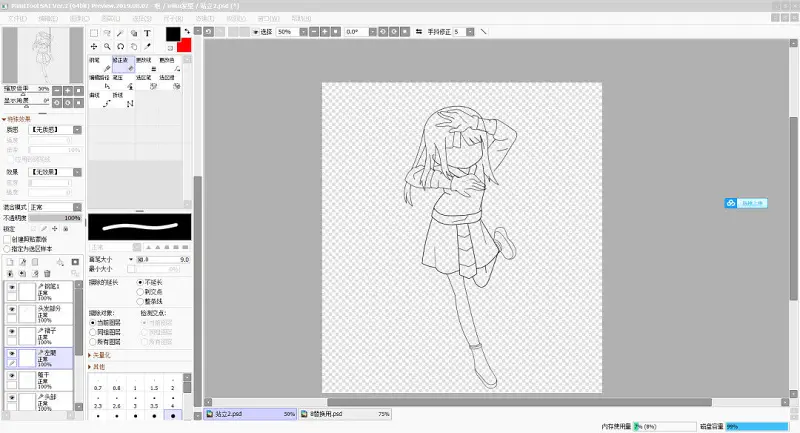Delete the layer with trash icon
Image resolution: width=800 pixels, height=433 pixels.
click(47, 274)
